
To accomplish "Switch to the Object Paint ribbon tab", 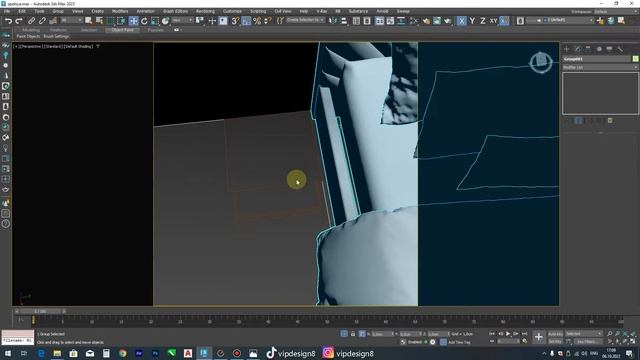I will coord(122,30).
